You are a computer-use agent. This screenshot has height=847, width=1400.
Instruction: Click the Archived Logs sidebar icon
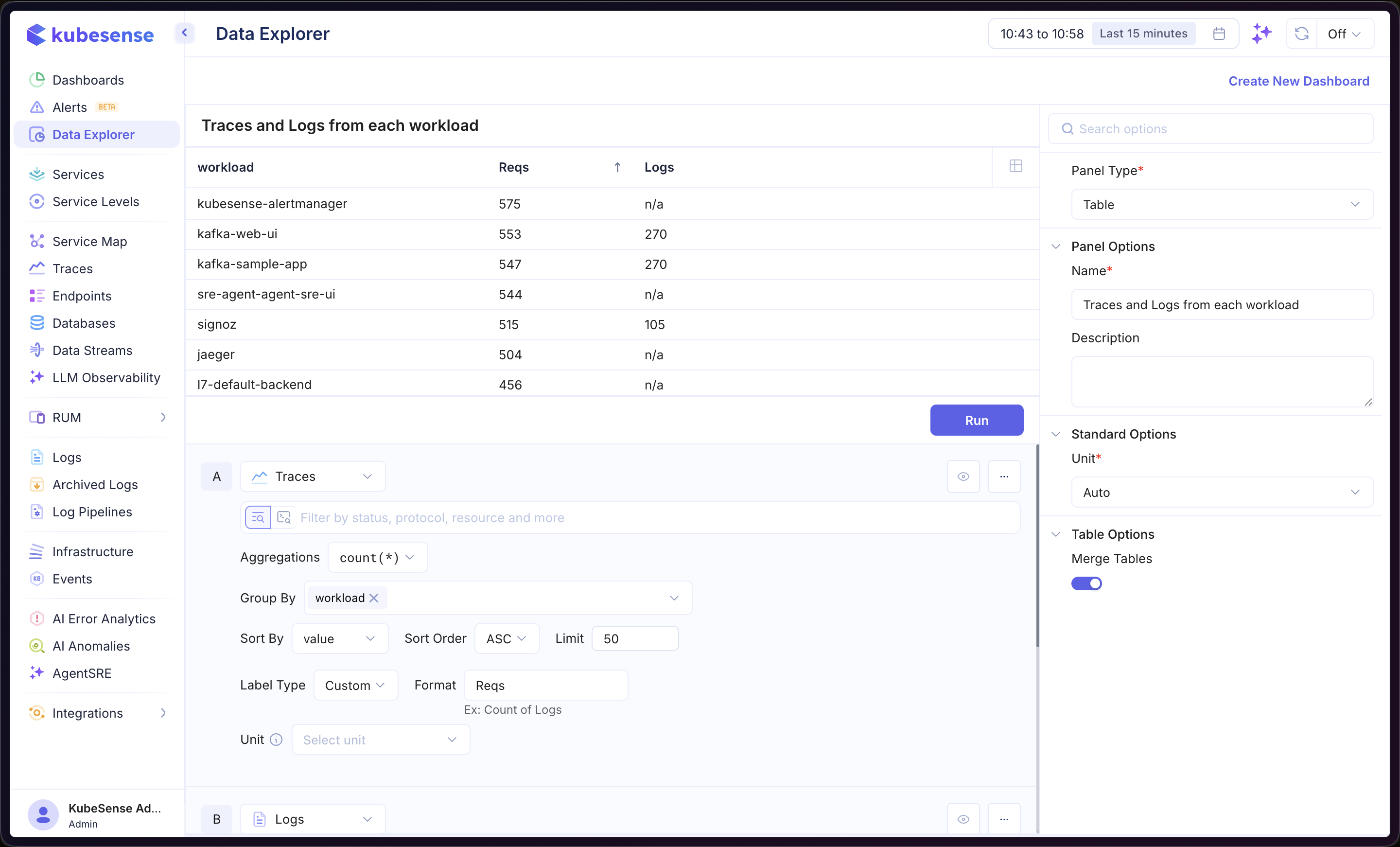[37, 484]
